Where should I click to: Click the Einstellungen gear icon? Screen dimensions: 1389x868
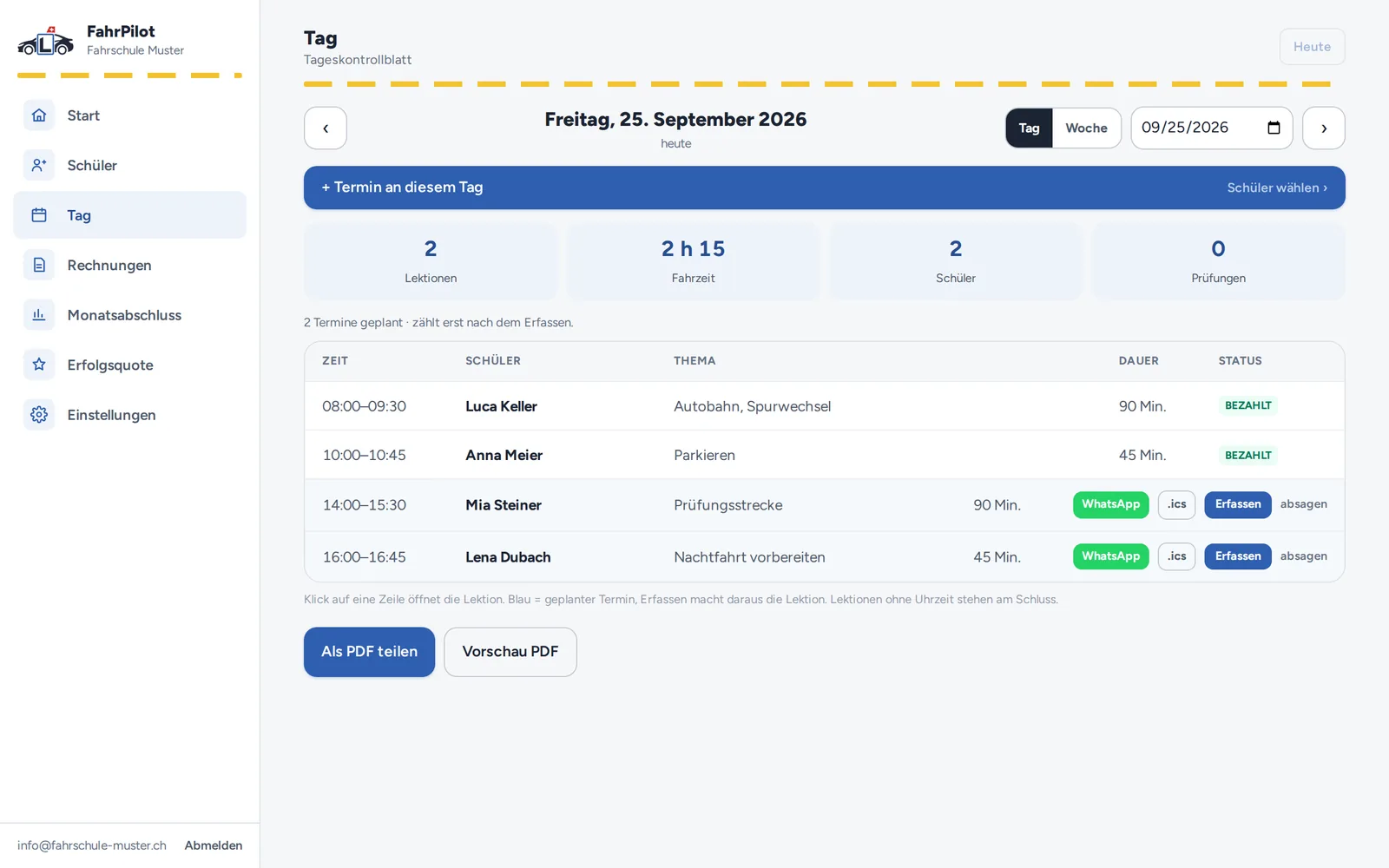(39, 415)
